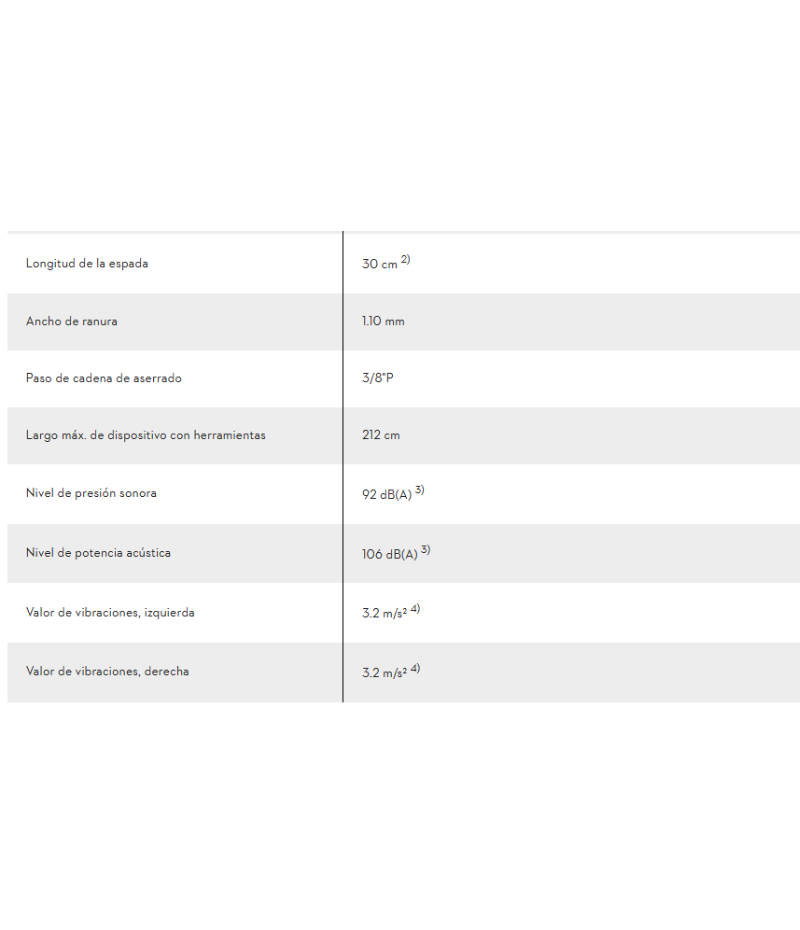Open footnote 4 in derecha row
The height and width of the screenshot is (930, 800).
415,668
